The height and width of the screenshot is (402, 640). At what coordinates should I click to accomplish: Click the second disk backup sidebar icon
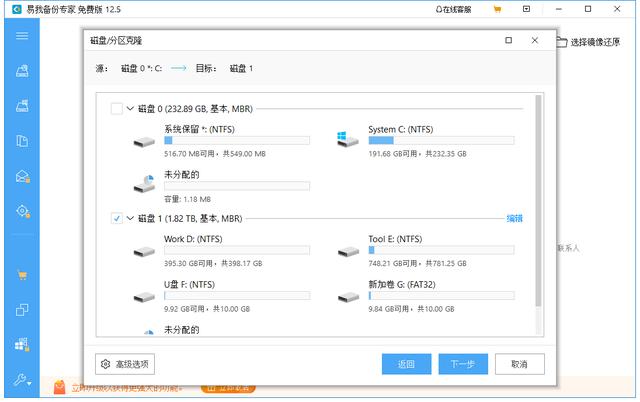pos(22,106)
